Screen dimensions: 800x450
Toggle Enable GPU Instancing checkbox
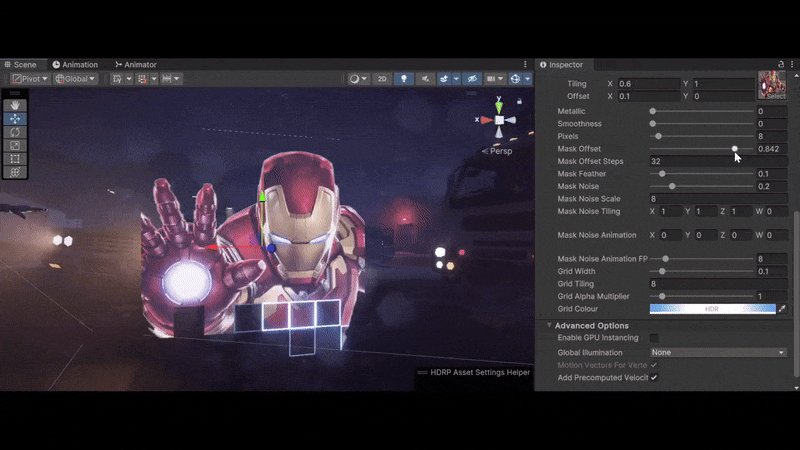click(x=654, y=338)
